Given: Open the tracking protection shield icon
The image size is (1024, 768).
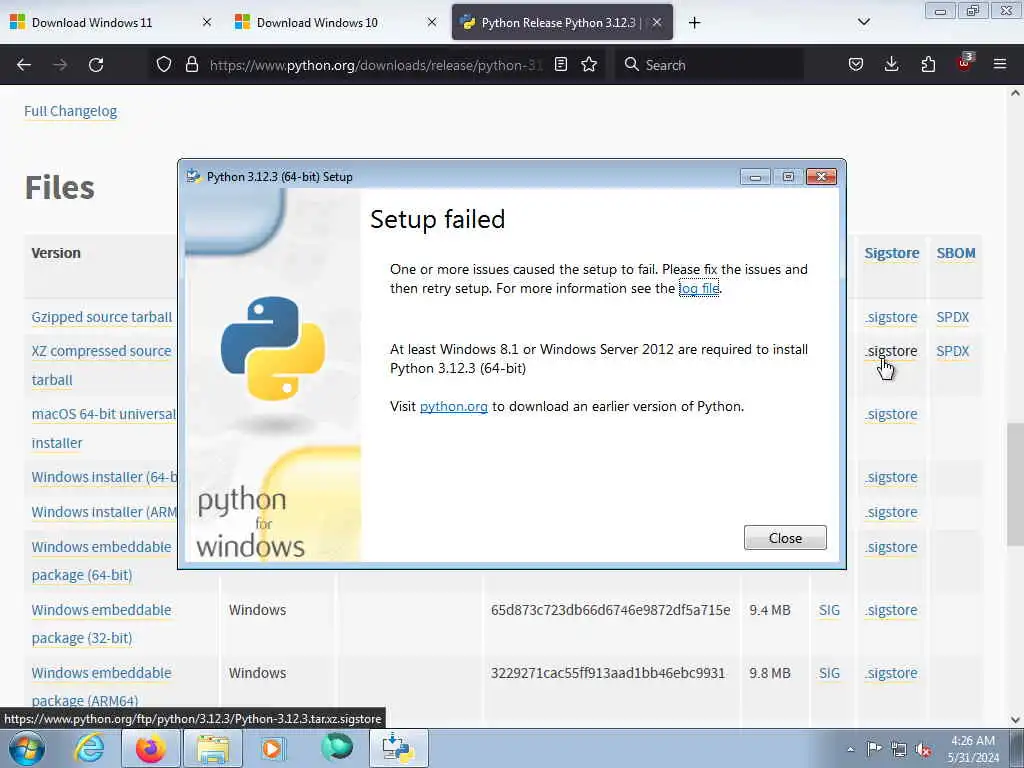Looking at the screenshot, I should (x=164, y=64).
